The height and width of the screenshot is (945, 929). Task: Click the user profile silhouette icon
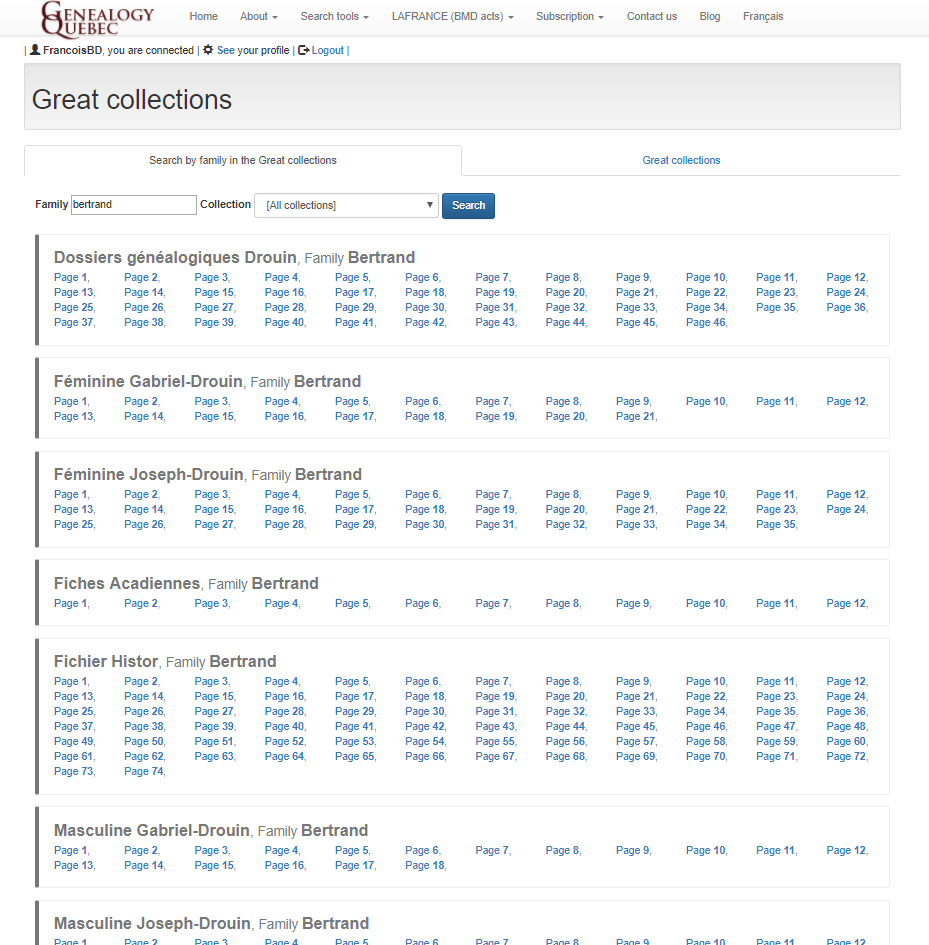click(x=35, y=50)
